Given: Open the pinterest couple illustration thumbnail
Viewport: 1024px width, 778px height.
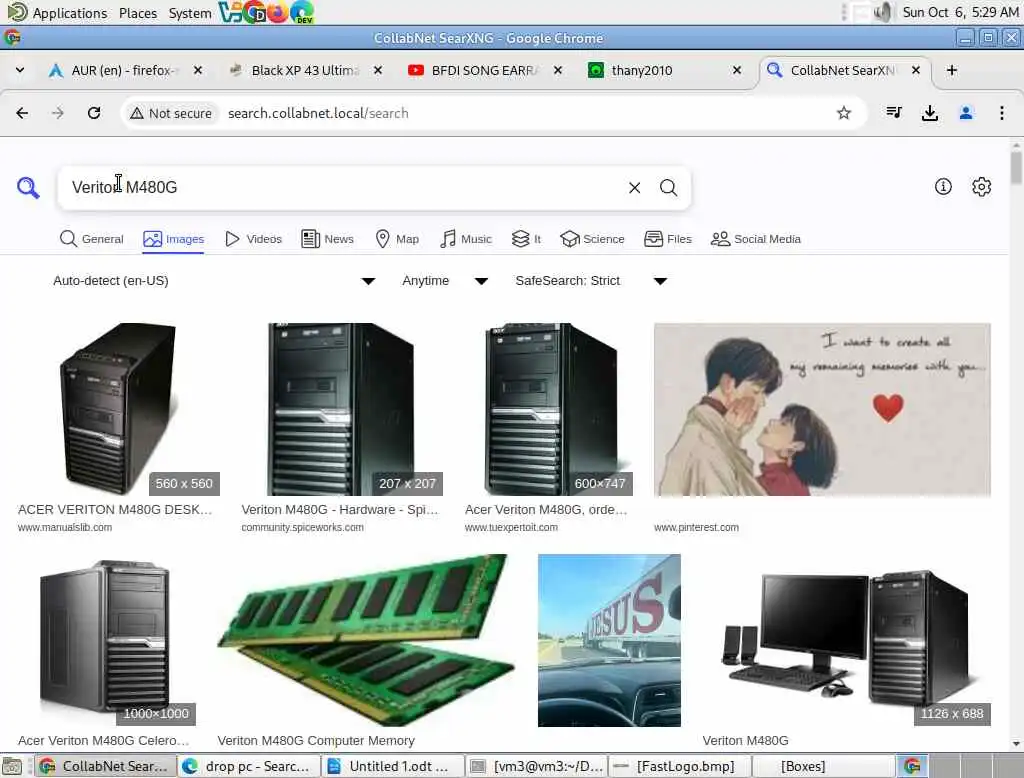Looking at the screenshot, I should click(822, 409).
